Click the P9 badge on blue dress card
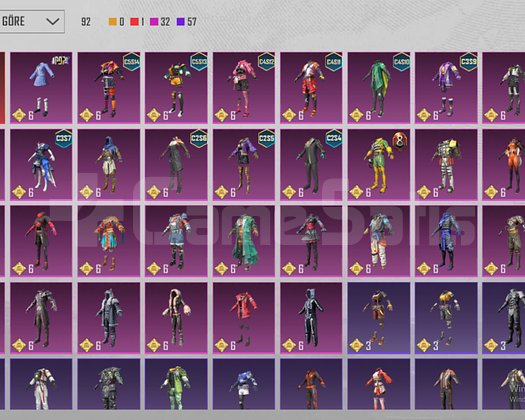The width and height of the screenshot is (525, 420). (x=61, y=61)
